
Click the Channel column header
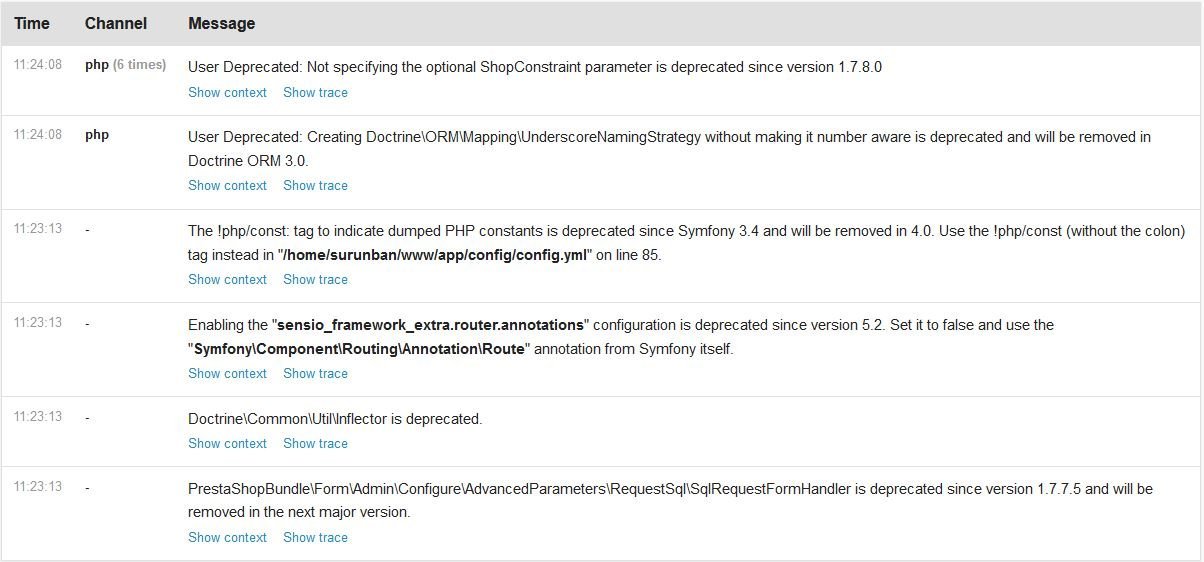(116, 23)
